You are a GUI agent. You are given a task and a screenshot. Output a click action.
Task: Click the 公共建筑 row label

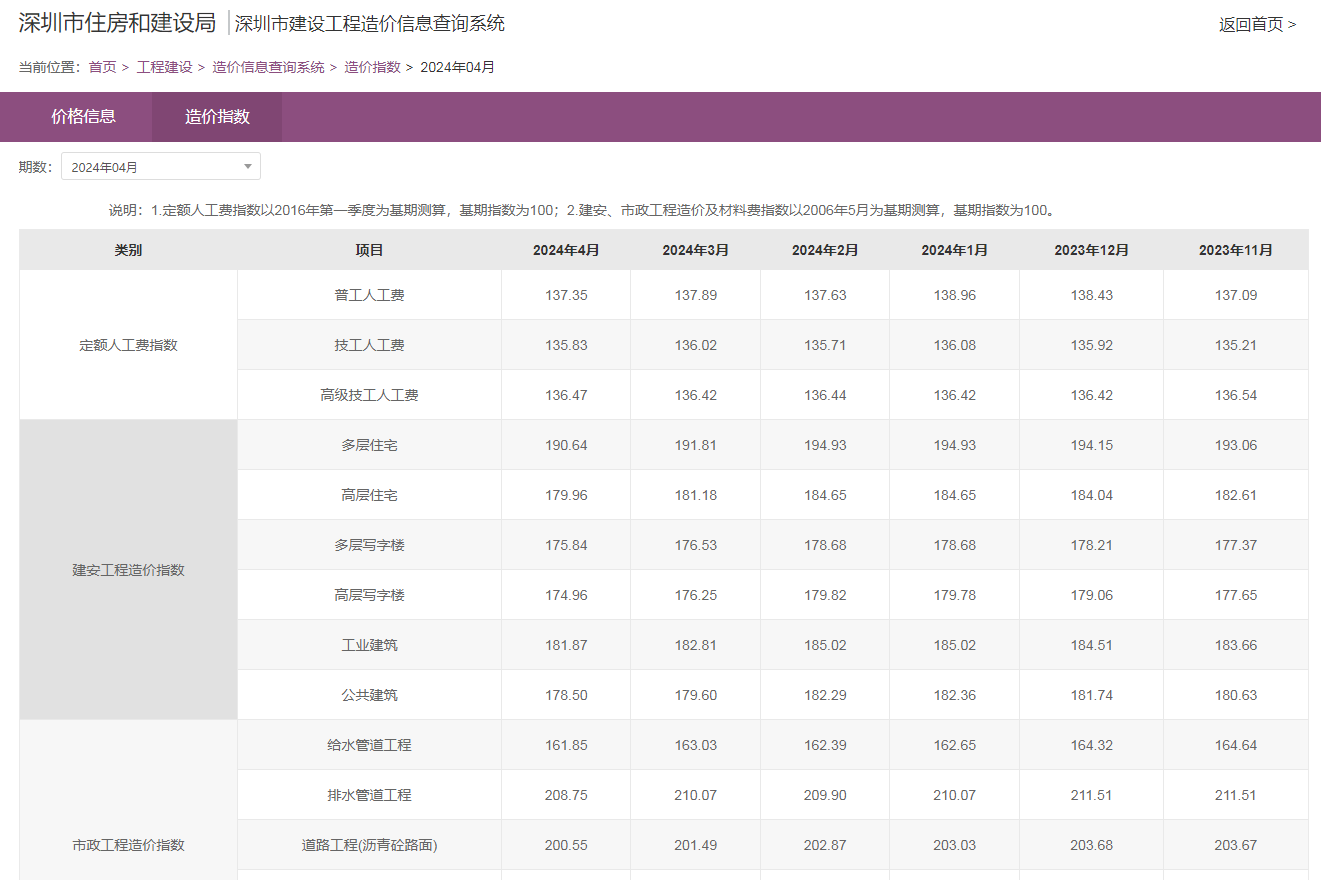pos(369,695)
